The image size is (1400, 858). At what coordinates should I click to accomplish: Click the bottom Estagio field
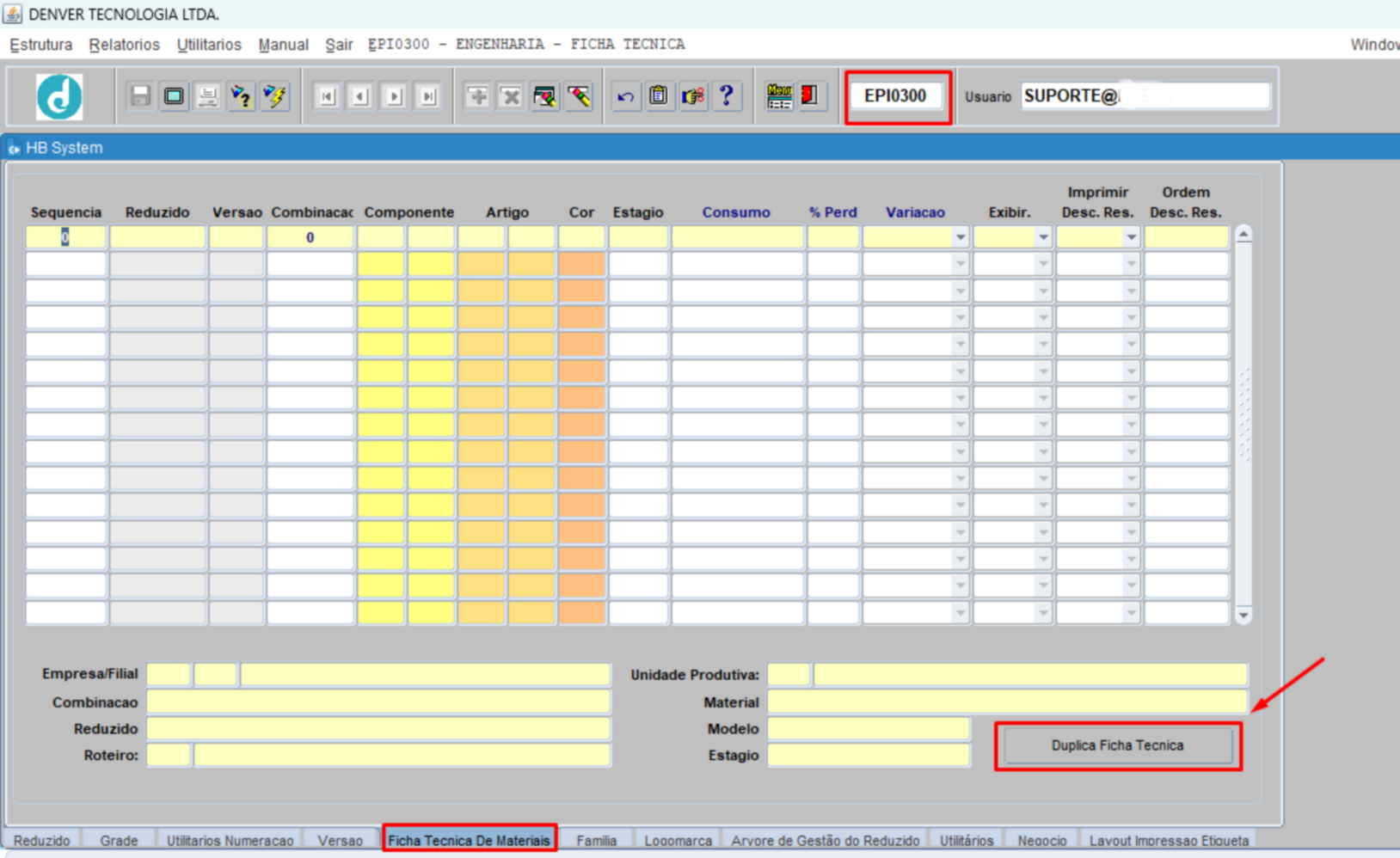tap(869, 756)
